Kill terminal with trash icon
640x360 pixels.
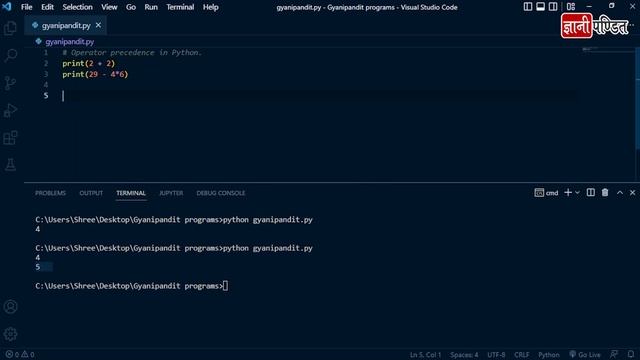coord(605,193)
